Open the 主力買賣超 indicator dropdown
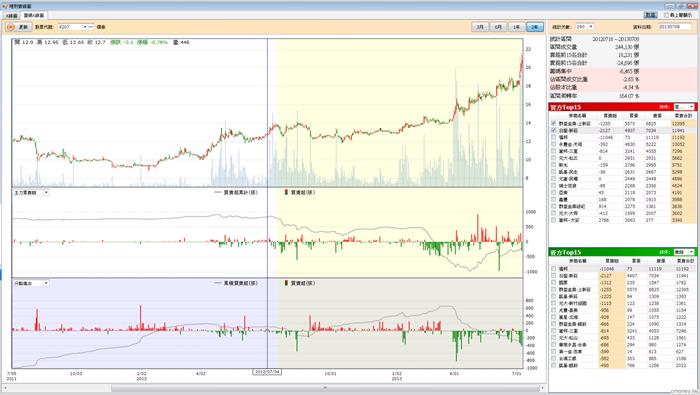The width and height of the screenshot is (700, 395). (x=46, y=192)
